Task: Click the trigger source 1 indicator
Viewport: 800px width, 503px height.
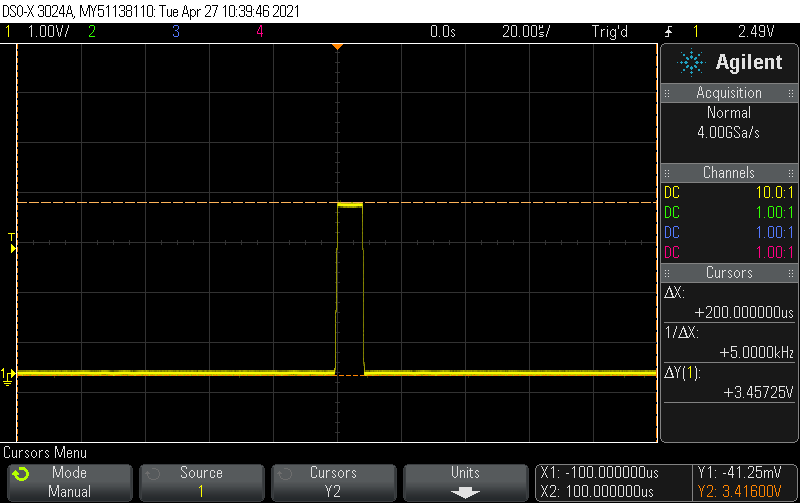Action: (695, 32)
